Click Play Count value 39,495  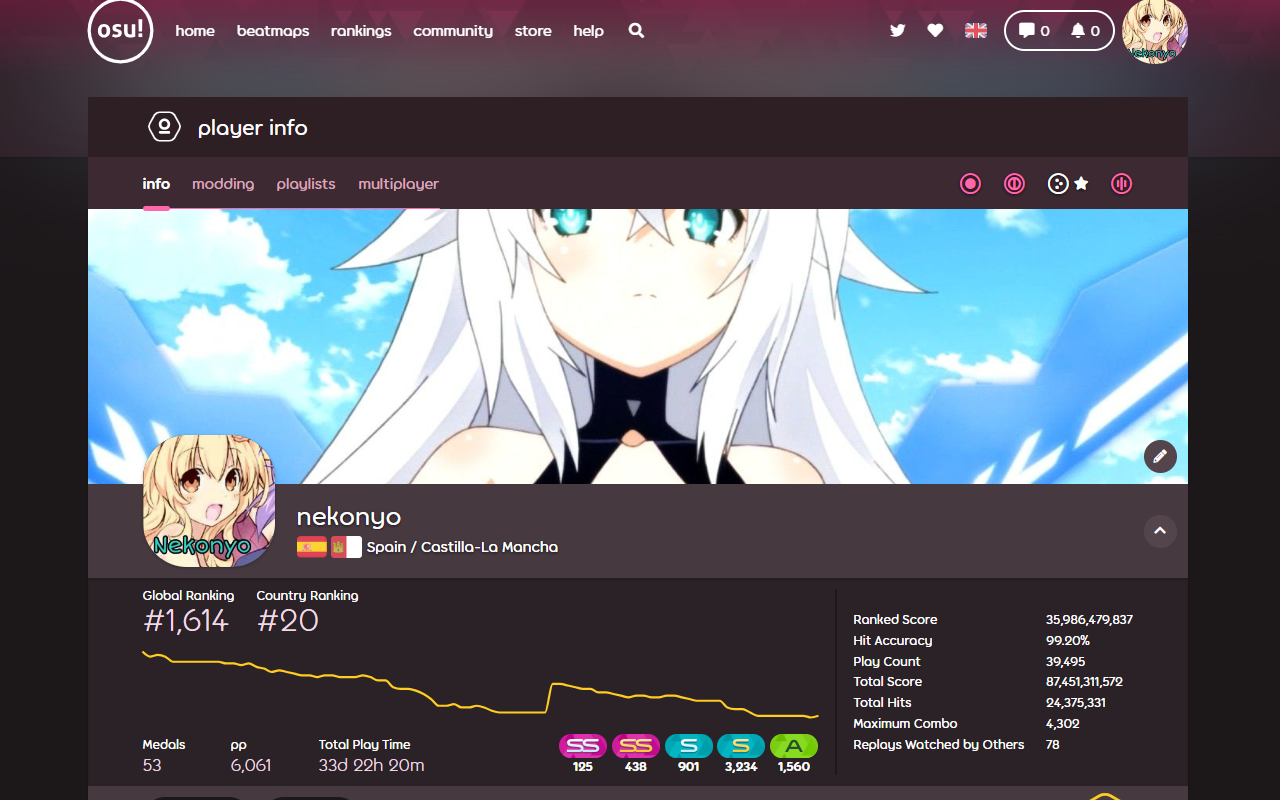pos(1066,662)
